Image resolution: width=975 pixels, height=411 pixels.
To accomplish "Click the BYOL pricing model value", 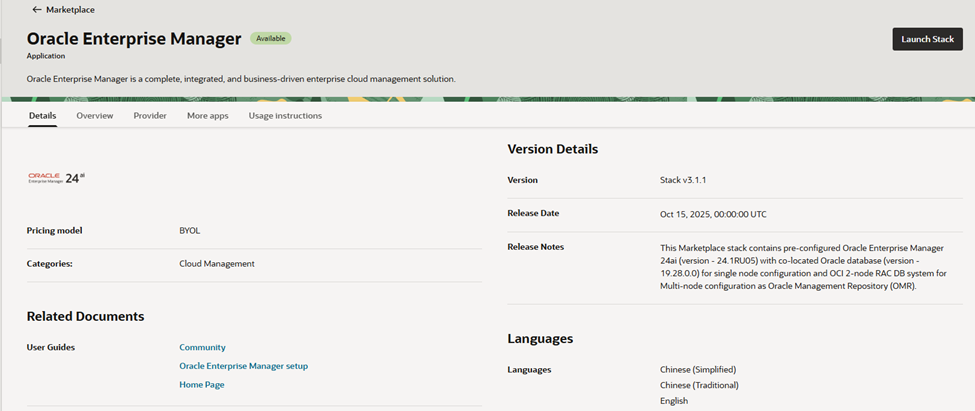I will click(x=190, y=230).
